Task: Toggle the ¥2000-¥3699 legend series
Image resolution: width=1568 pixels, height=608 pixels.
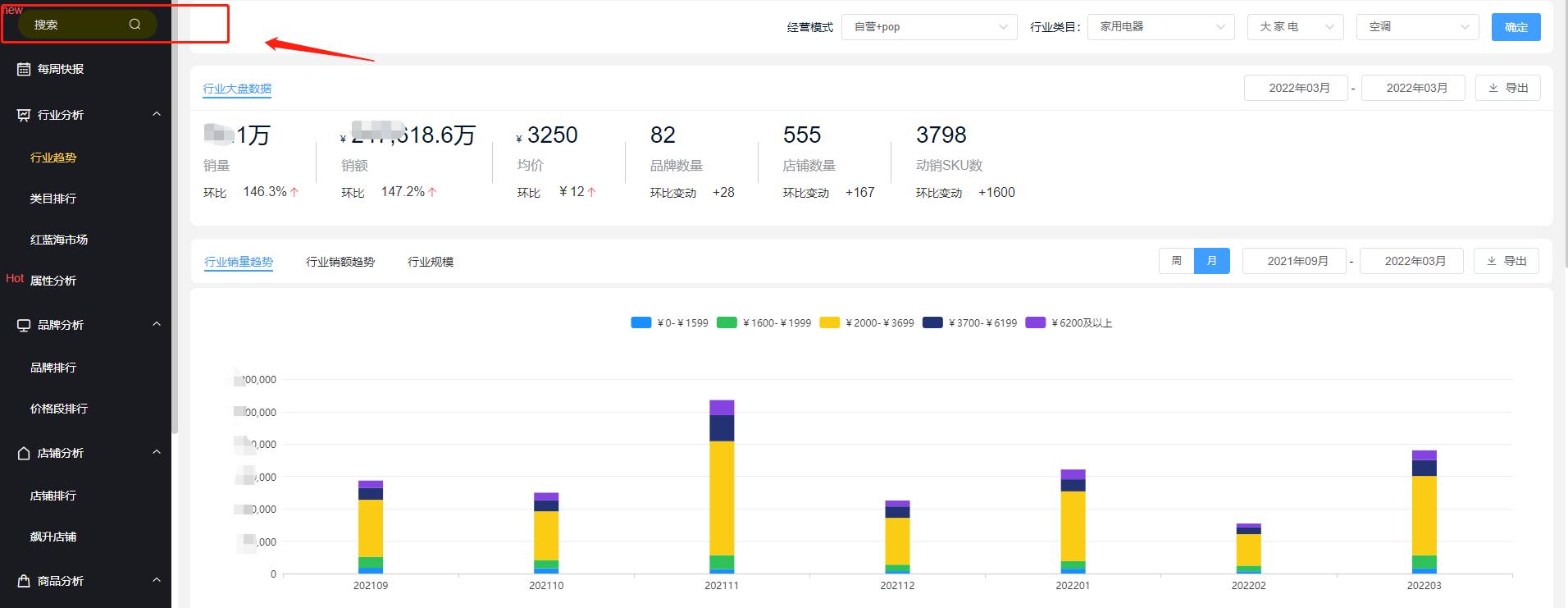Action: pos(867,323)
